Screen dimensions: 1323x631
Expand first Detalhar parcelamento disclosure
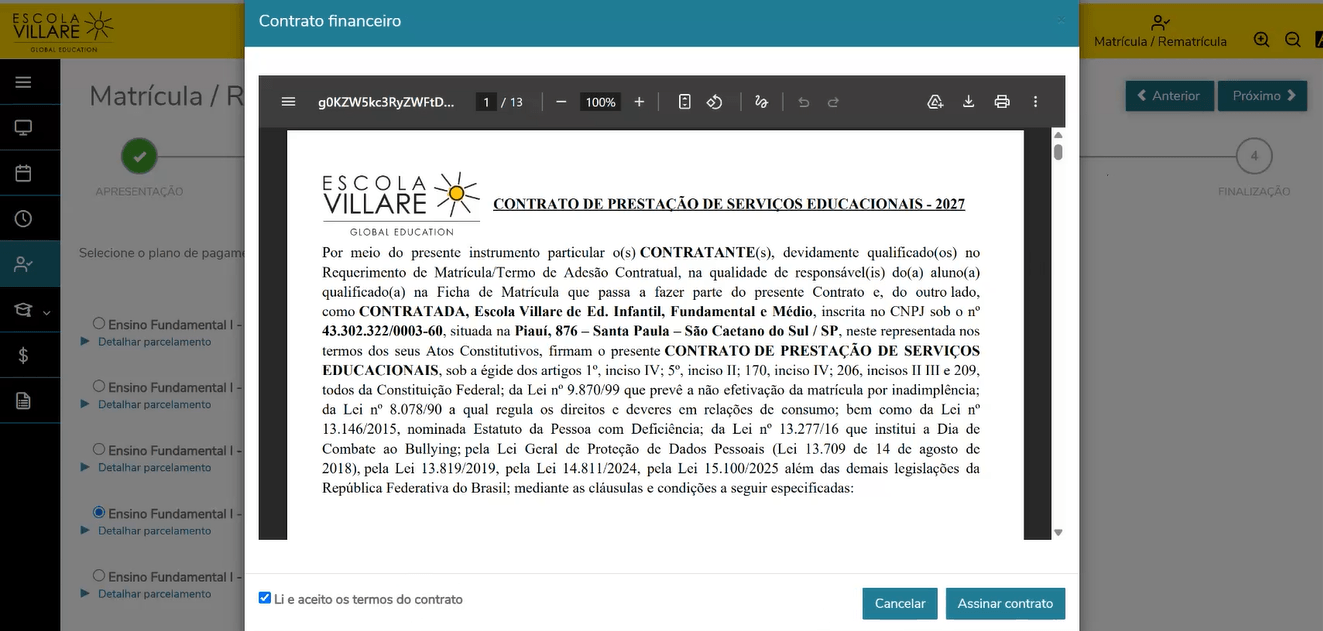(x=146, y=342)
